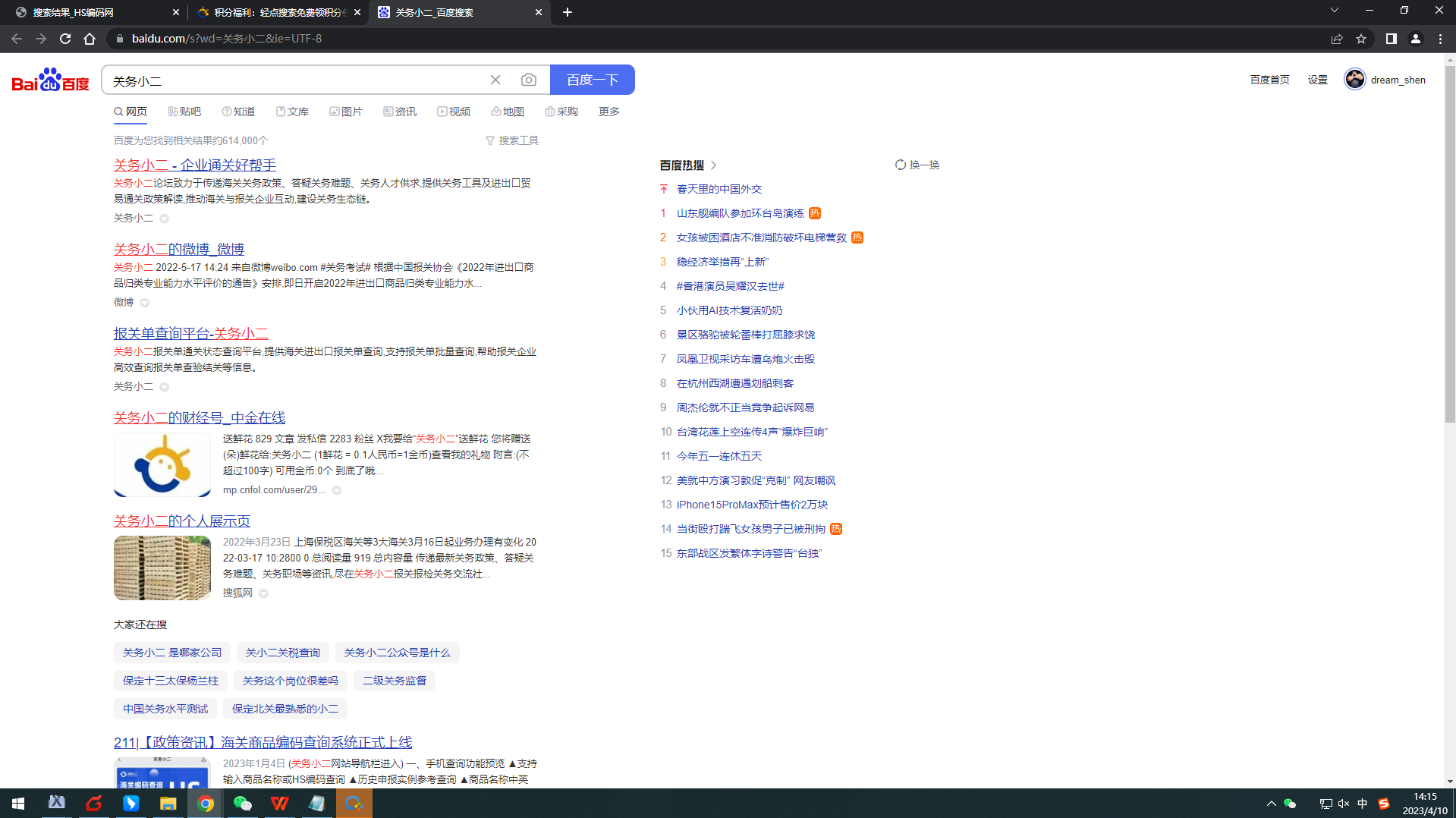Screen dimensions: 1456x818
Task: Open the 文库 tab
Action: tap(292, 112)
